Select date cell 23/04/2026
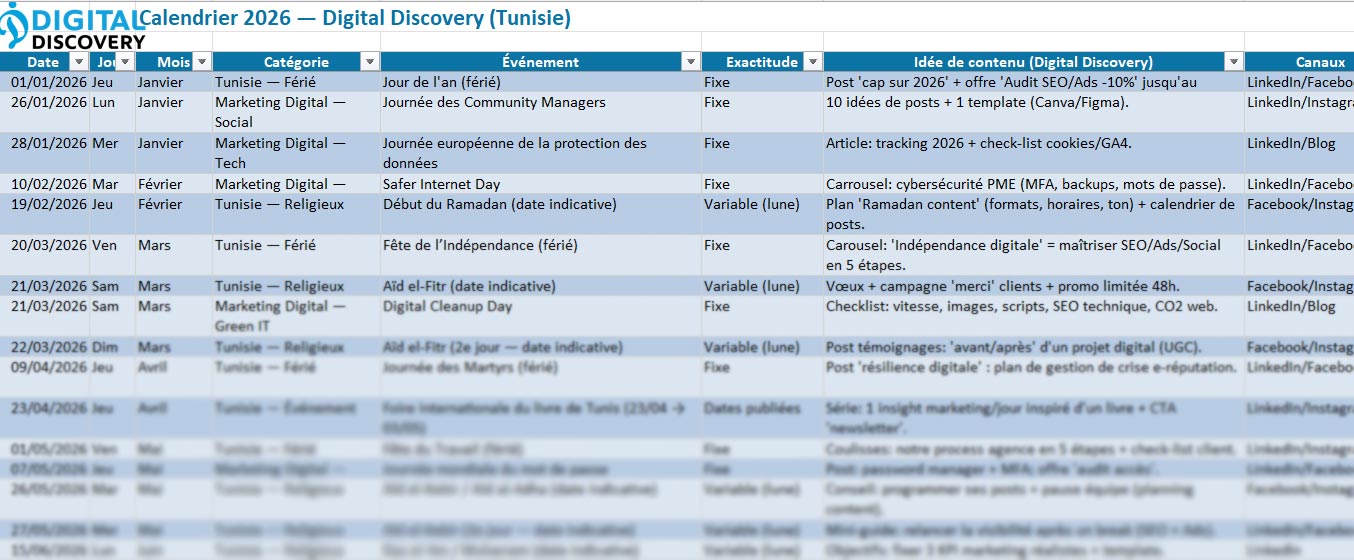The height and width of the screenshot is (560, 1354). (46, 418)
